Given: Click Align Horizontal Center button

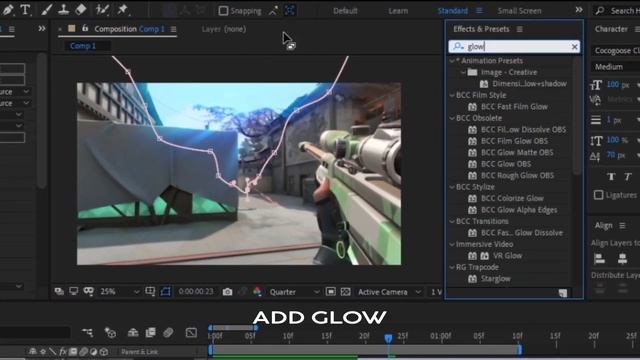Looking at the screenshot, I should coord(622,258).
